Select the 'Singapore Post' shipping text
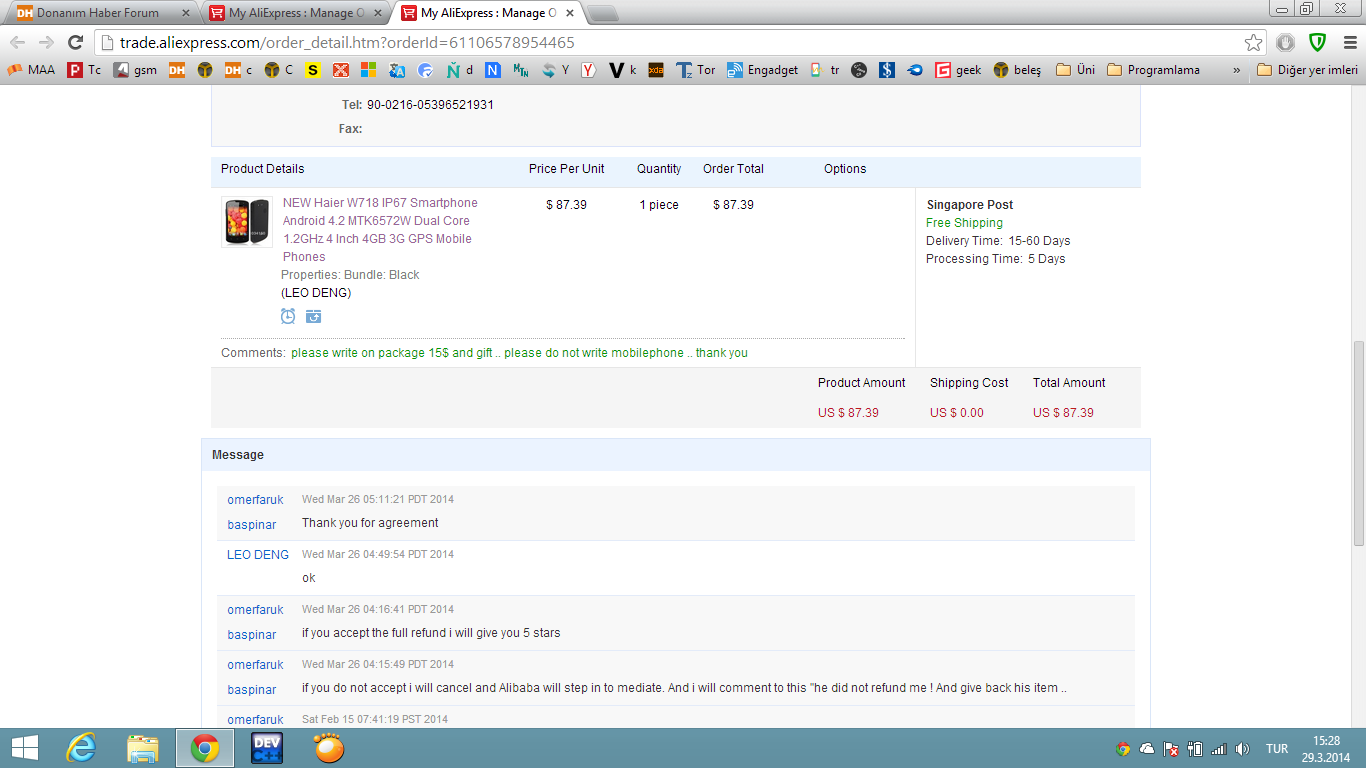This screenshot has width=1366, height=768. [970, 205]
